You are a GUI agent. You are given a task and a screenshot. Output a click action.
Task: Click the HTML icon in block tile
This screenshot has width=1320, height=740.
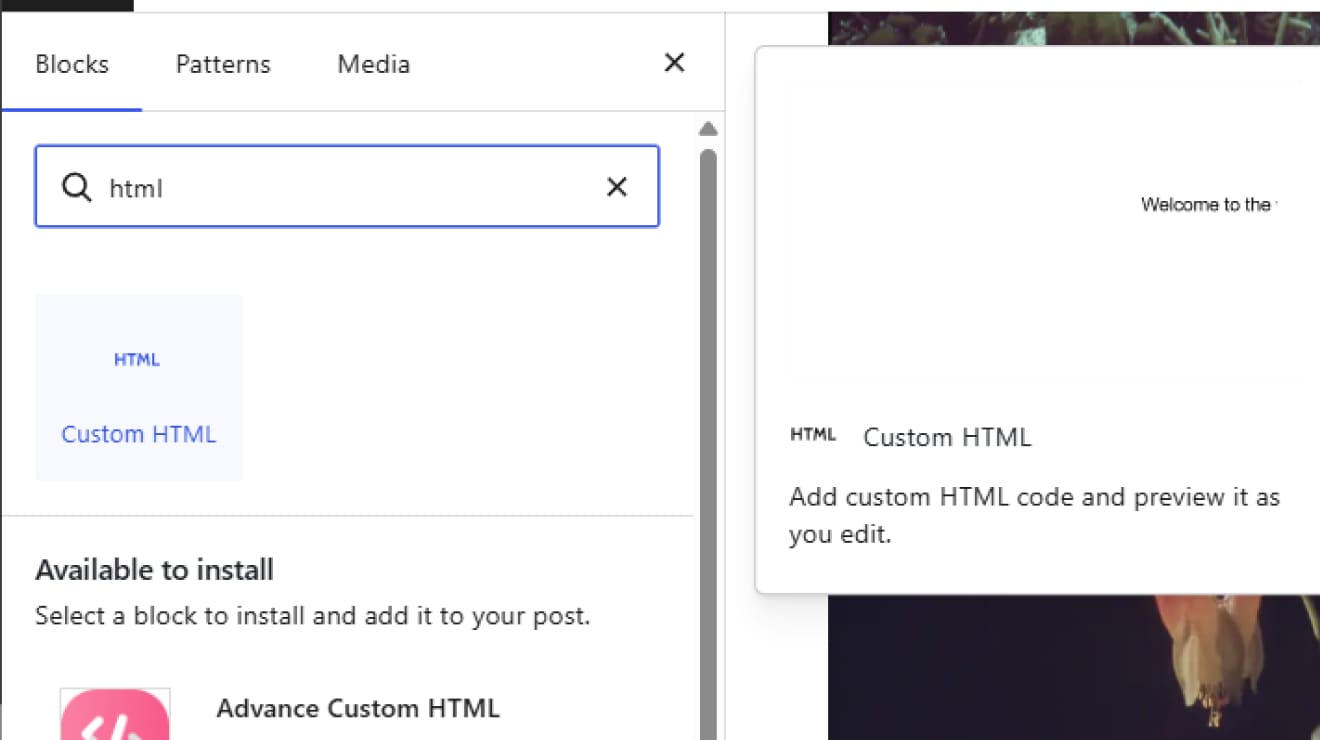point(137,360)
